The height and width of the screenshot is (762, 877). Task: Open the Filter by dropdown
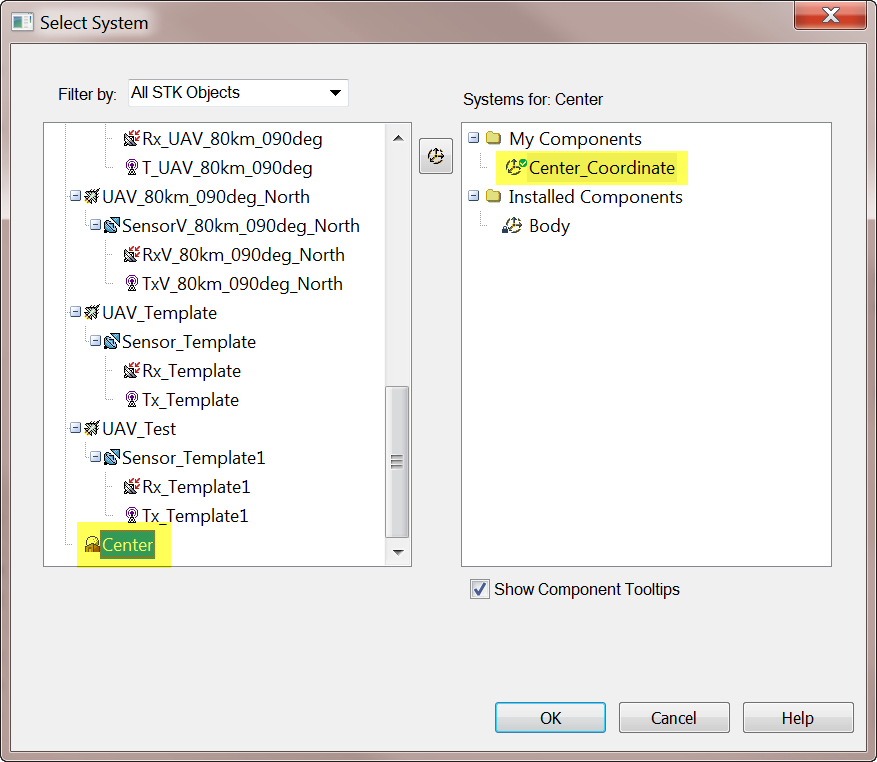point(335,93)
